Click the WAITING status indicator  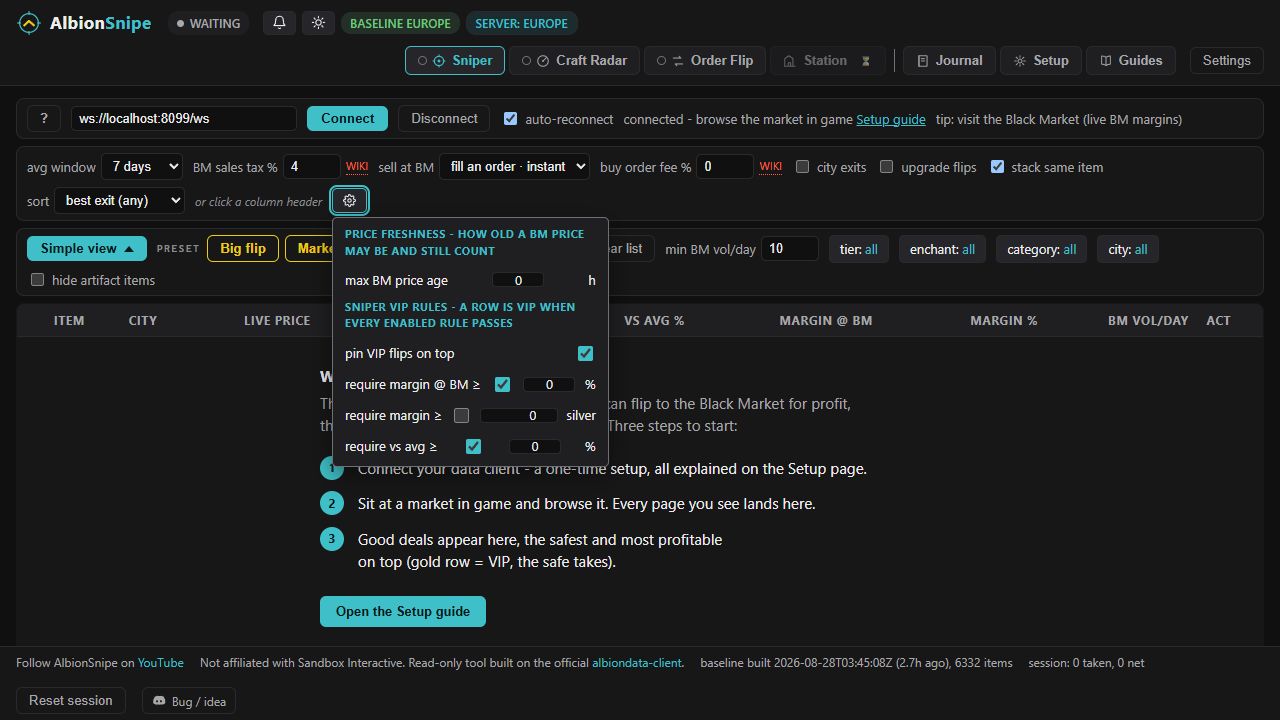click(208, 23)
